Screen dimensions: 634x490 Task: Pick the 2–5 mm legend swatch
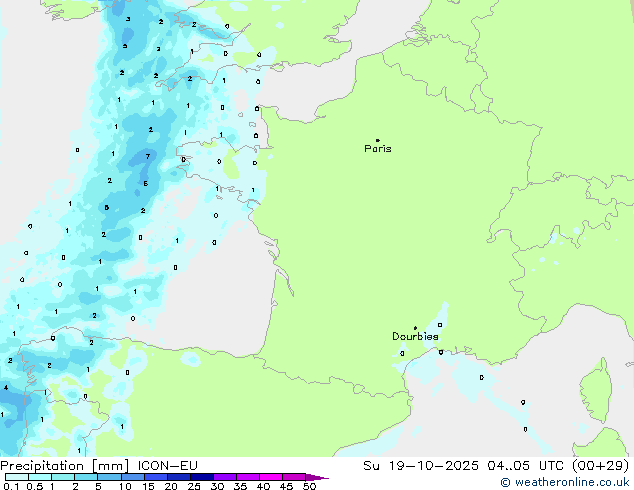86,477
